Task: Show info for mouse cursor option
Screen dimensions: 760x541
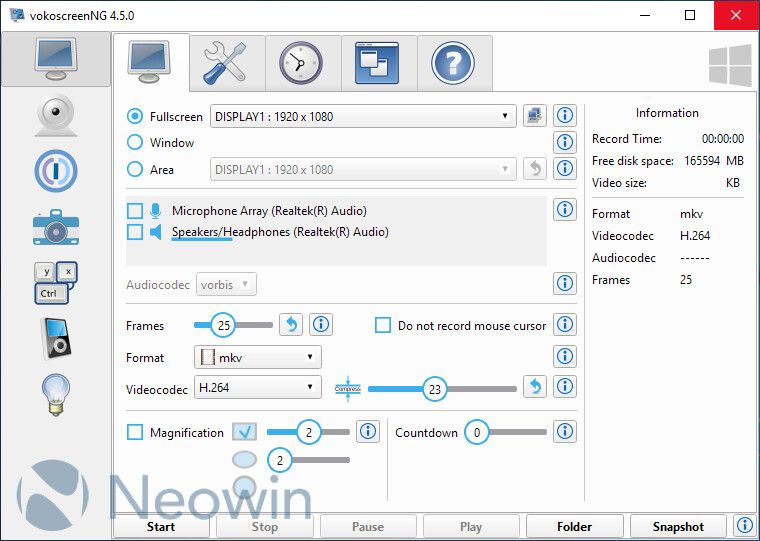Action: (565, 325)
